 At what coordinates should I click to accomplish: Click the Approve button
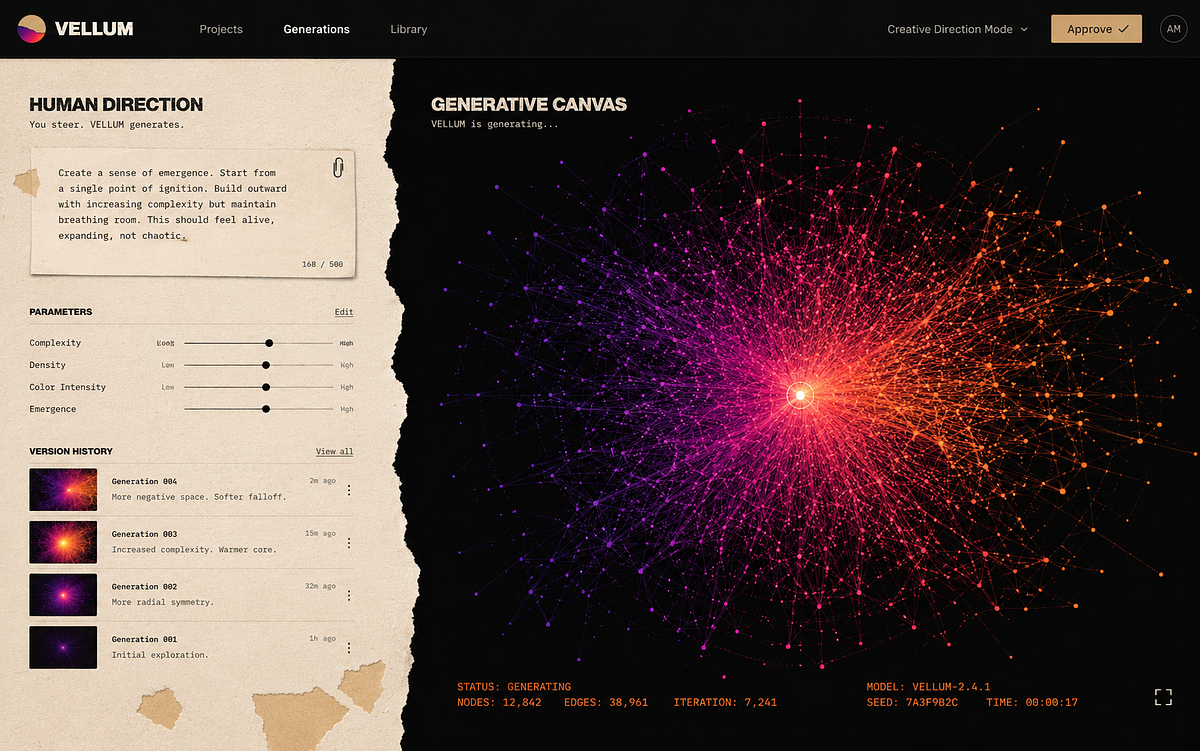(x=1097, y=29)
